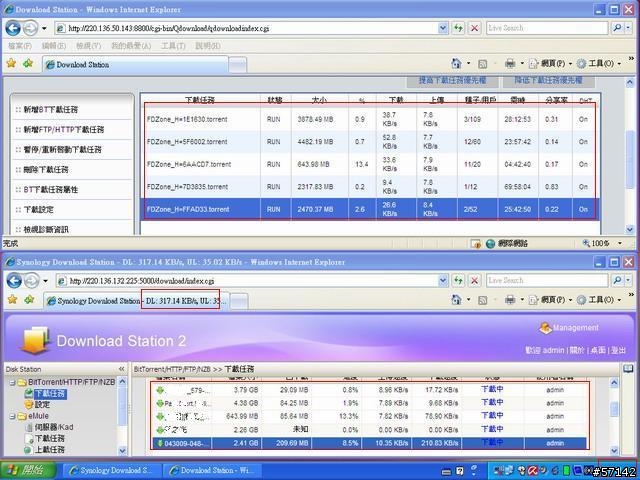Viewport: 640px width, 480px height.
Task: Collapse BitTorrent/HTTP/FTP/NZB tree node
Action: tap(13, 382)
